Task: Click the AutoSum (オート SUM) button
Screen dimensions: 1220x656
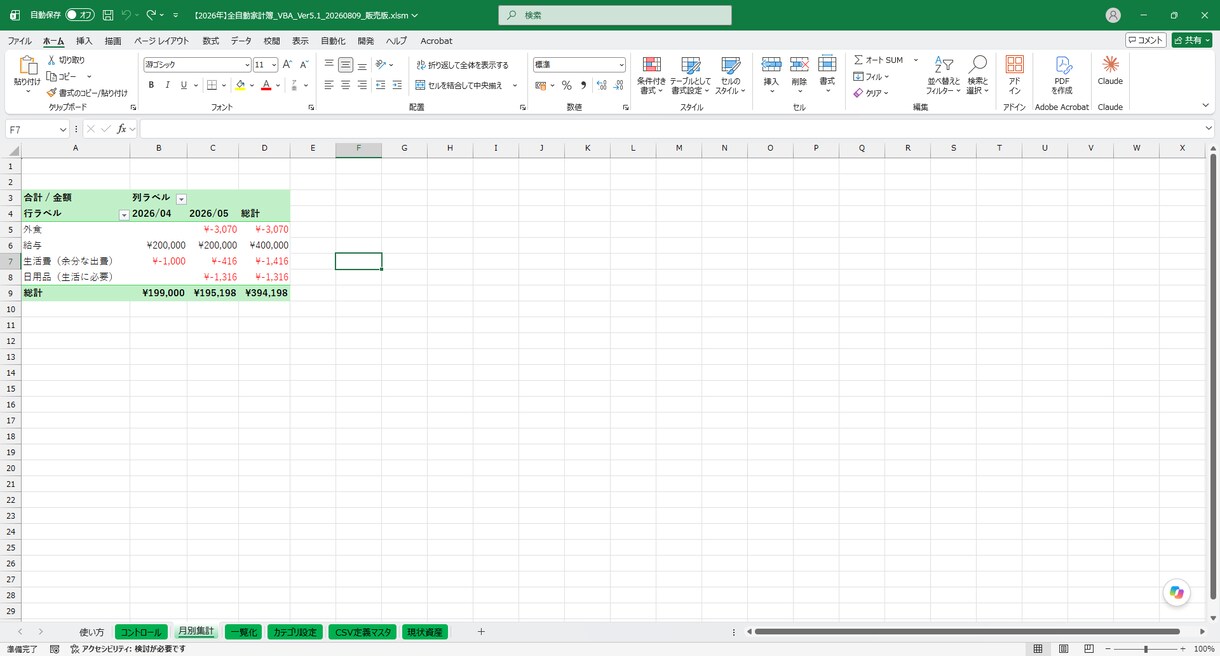Action: tap(878, 60)
